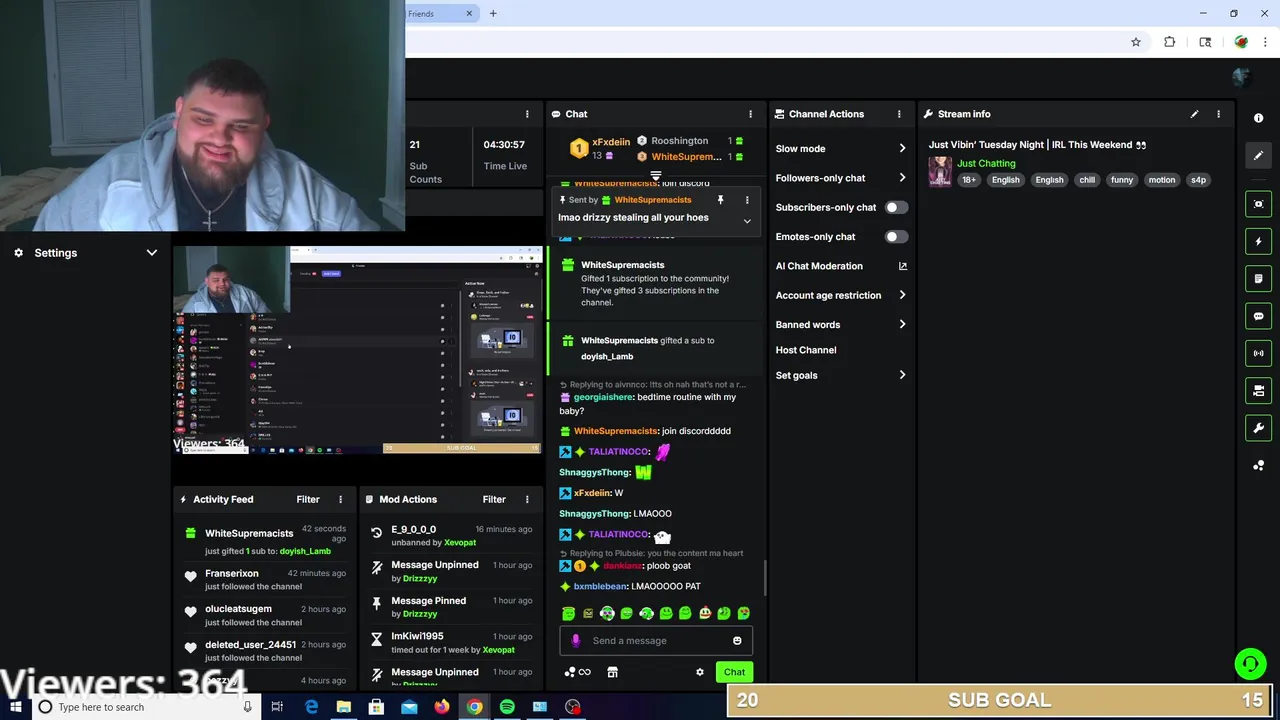Toggle Subscribers-only chat switch
The width and height of the screenshot is (1280, 720).
coord(896,207)
